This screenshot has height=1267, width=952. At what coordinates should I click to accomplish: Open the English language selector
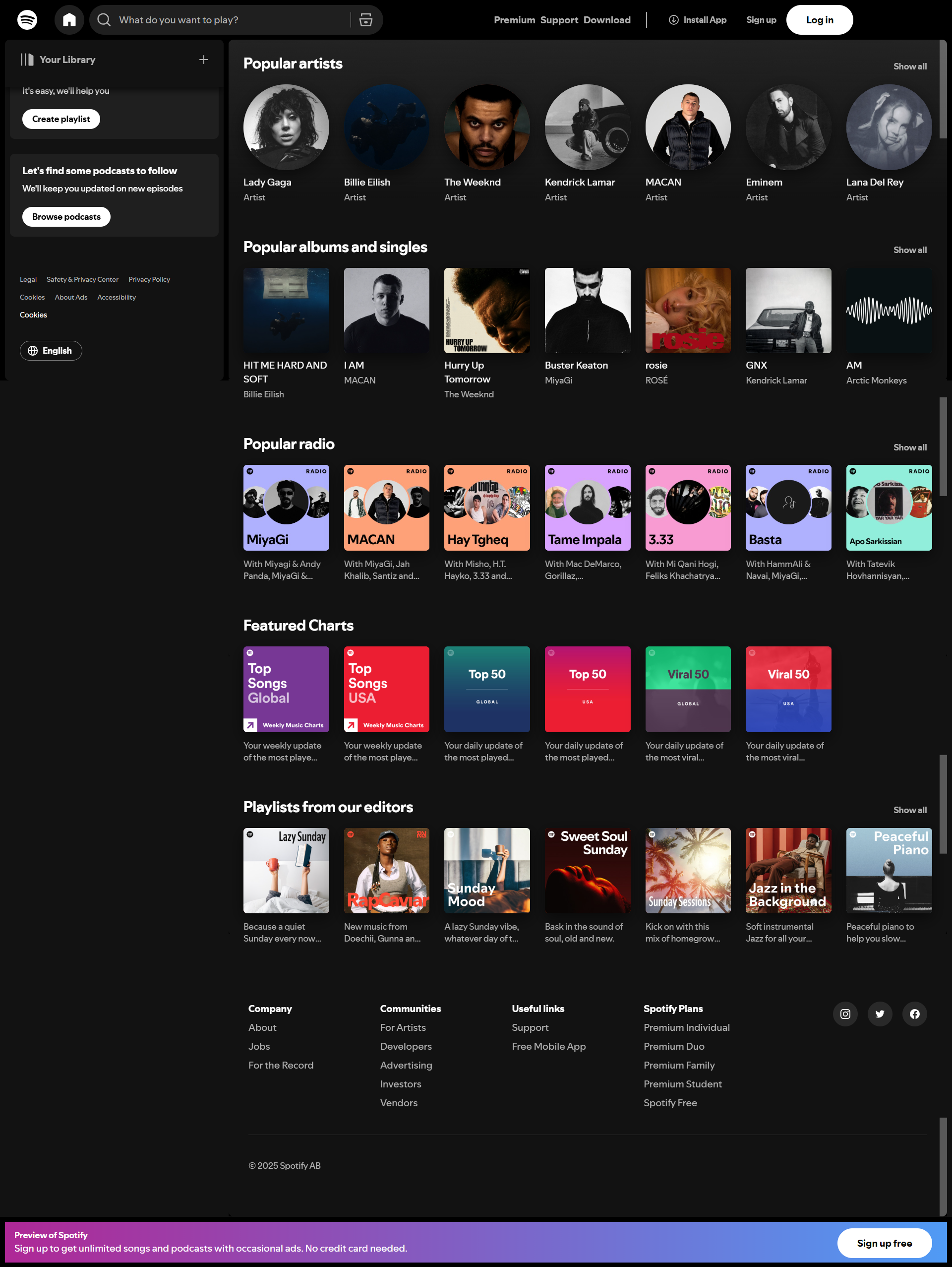51,351
